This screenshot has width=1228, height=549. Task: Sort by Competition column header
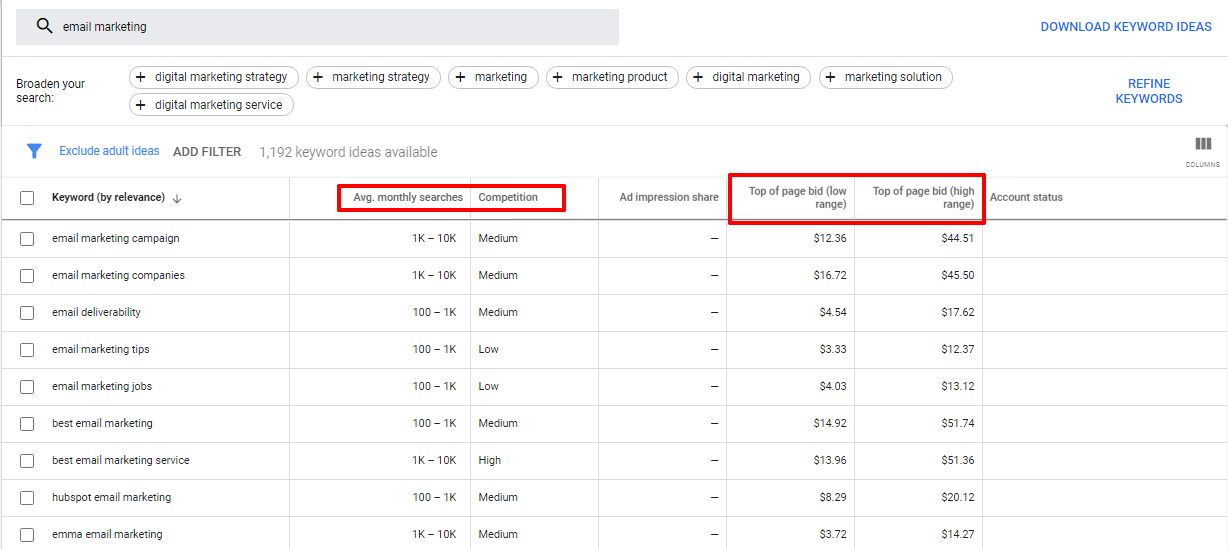[x=508, y=198]
